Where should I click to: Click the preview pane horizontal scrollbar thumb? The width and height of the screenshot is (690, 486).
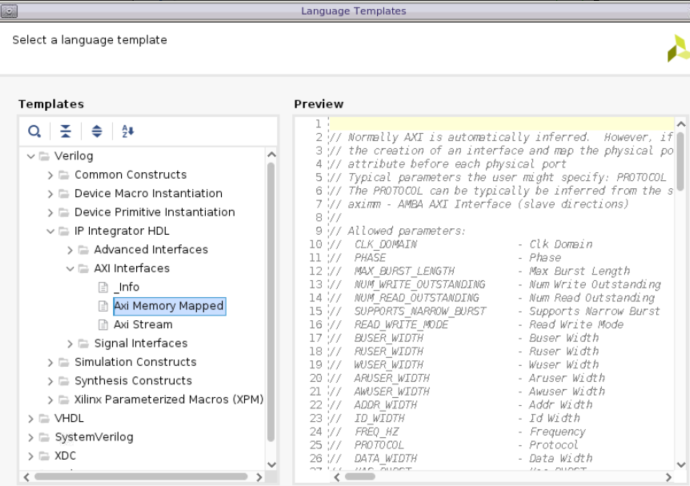[360, 477]
